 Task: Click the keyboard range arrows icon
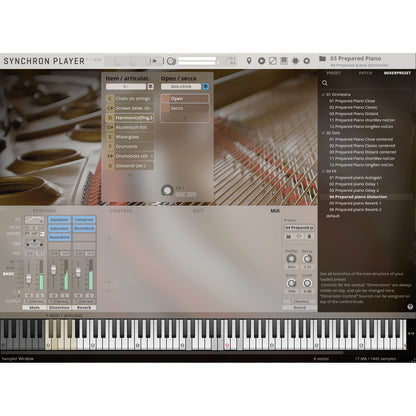pyautogui.click(x=411, y=333)
